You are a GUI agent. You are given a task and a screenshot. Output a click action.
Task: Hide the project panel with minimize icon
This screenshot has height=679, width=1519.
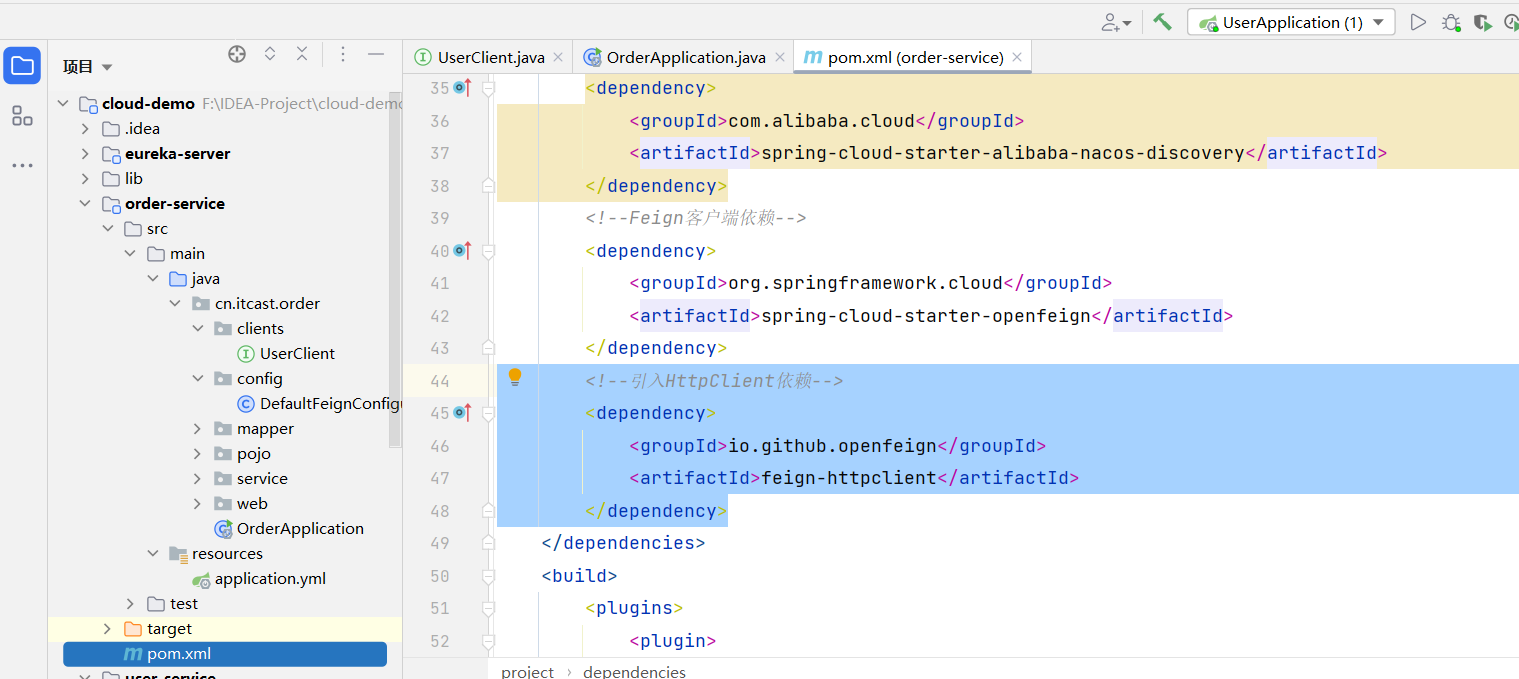click(376, 55)
